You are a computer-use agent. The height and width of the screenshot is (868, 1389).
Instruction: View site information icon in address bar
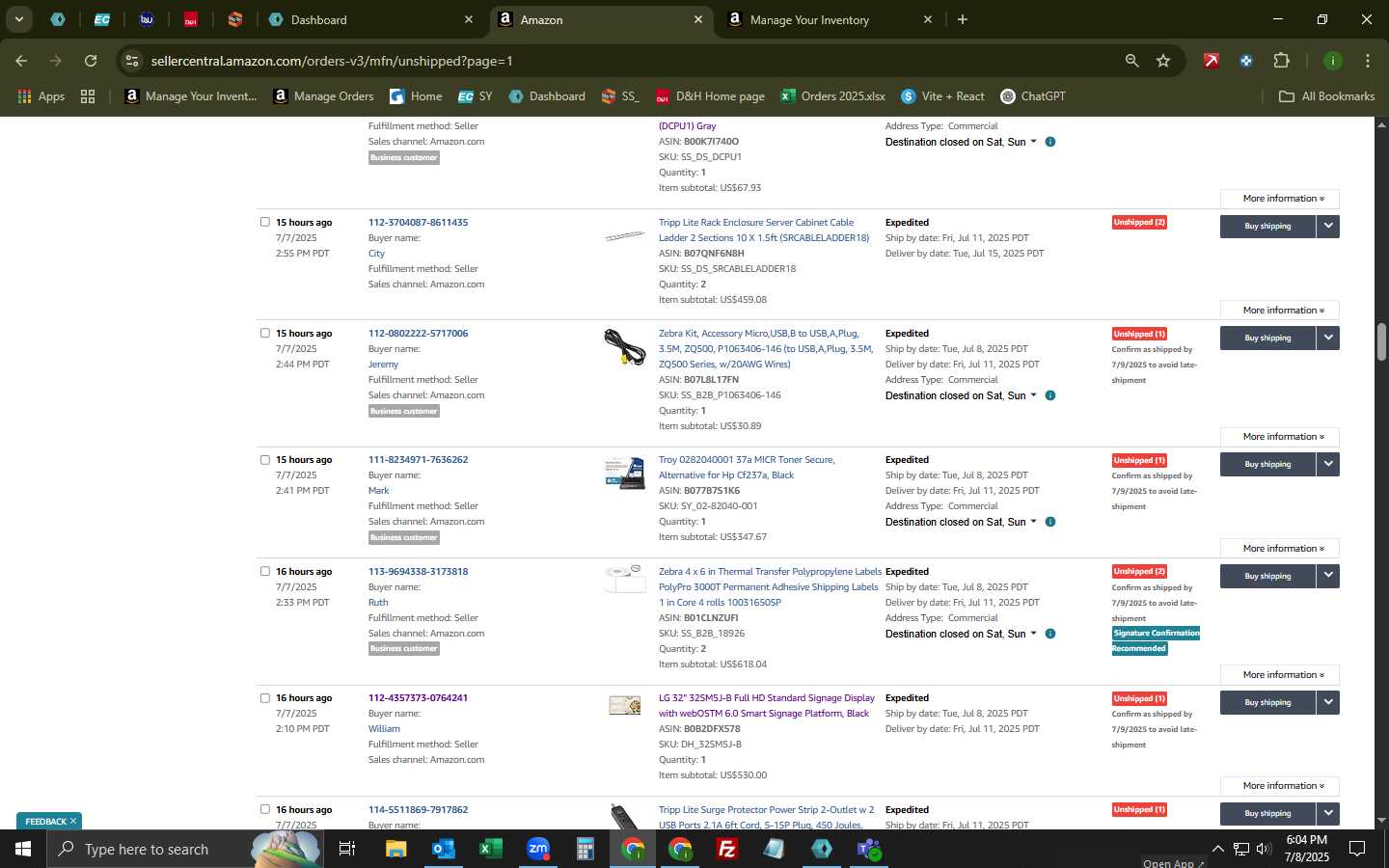coord(132,61)
